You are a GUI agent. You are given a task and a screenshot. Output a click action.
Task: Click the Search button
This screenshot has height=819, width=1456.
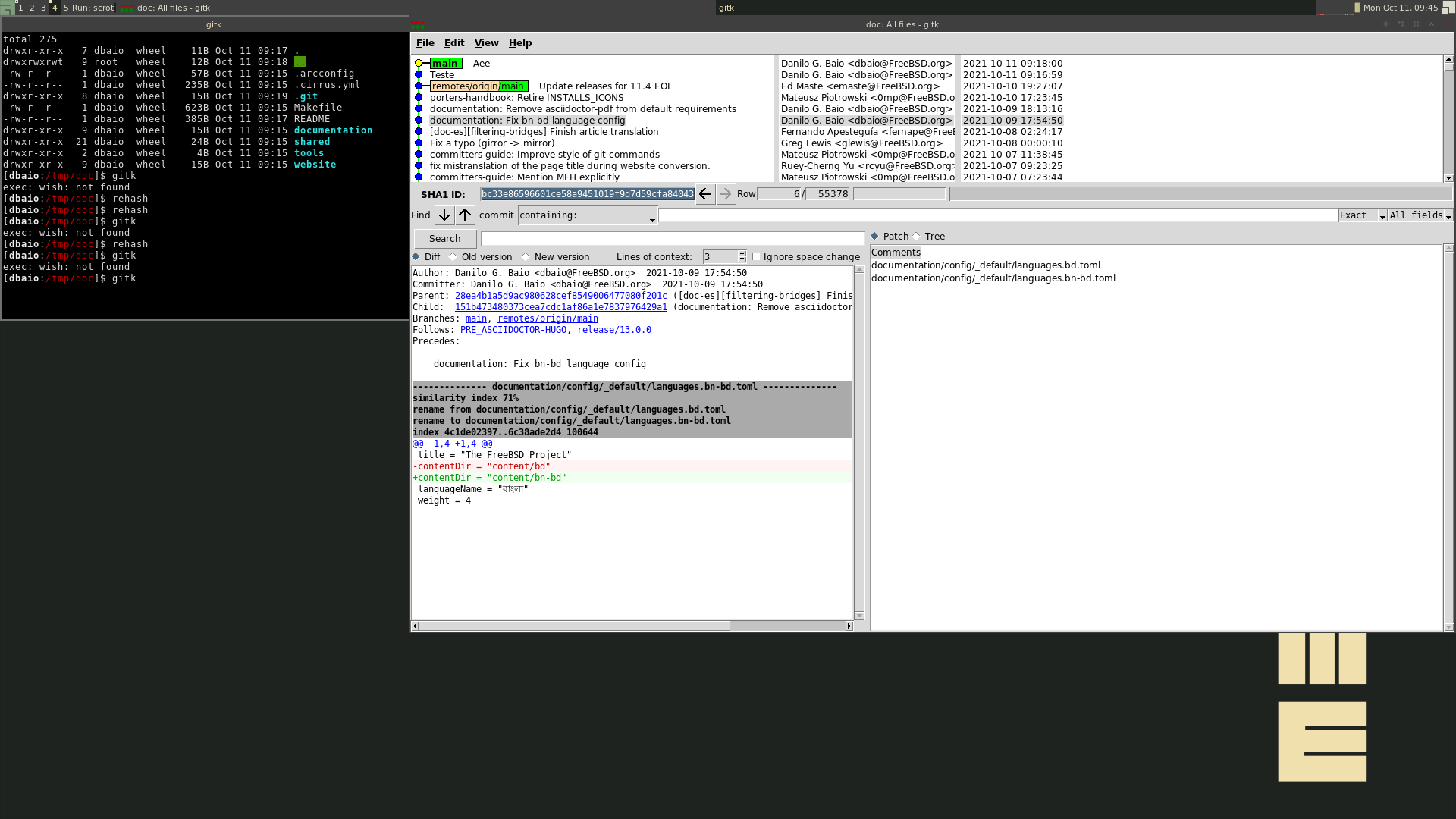[x=444, y=239]
